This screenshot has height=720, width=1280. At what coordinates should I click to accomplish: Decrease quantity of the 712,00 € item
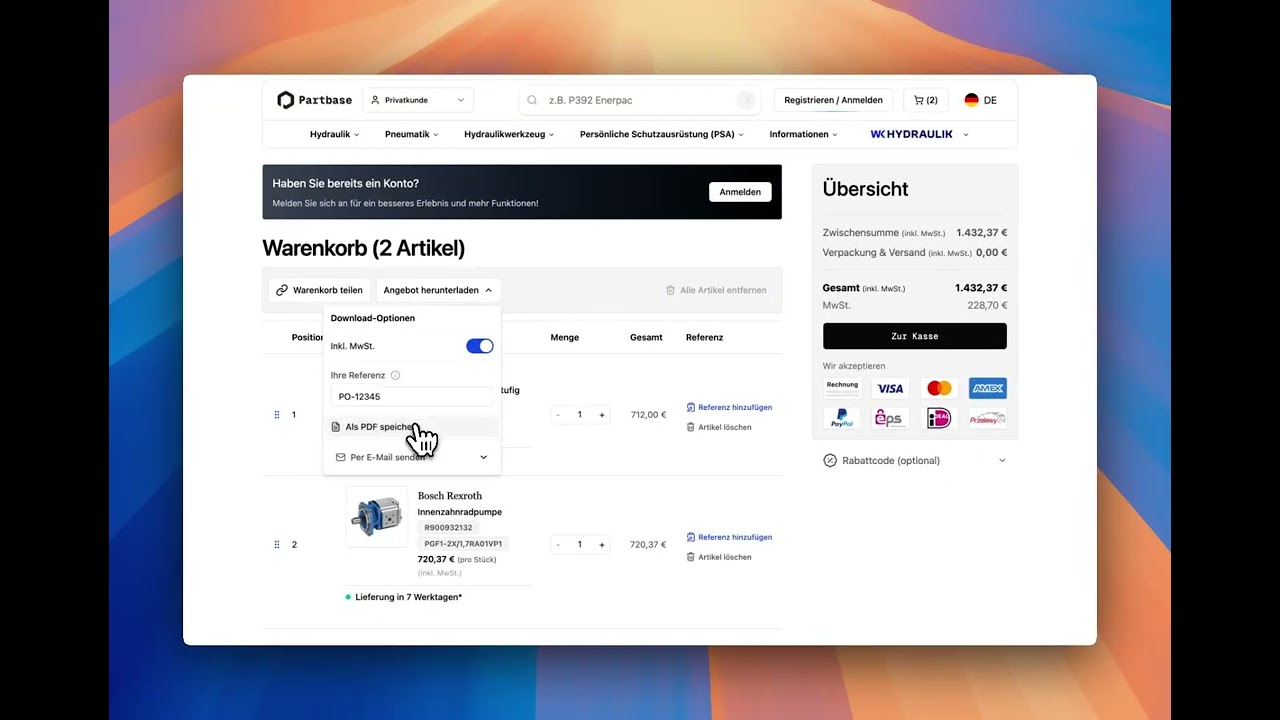click(558, 415)
